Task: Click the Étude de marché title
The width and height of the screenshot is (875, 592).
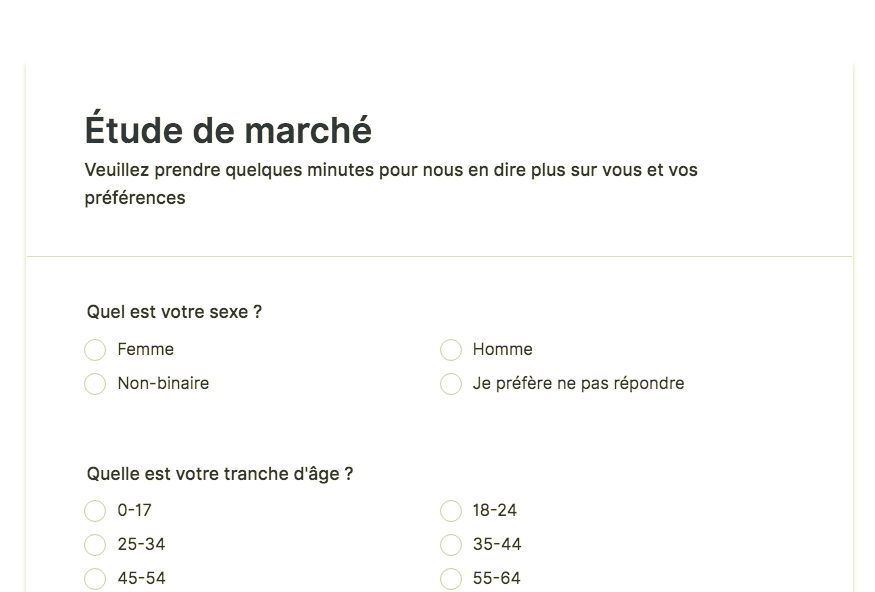Action: [228, 129]
